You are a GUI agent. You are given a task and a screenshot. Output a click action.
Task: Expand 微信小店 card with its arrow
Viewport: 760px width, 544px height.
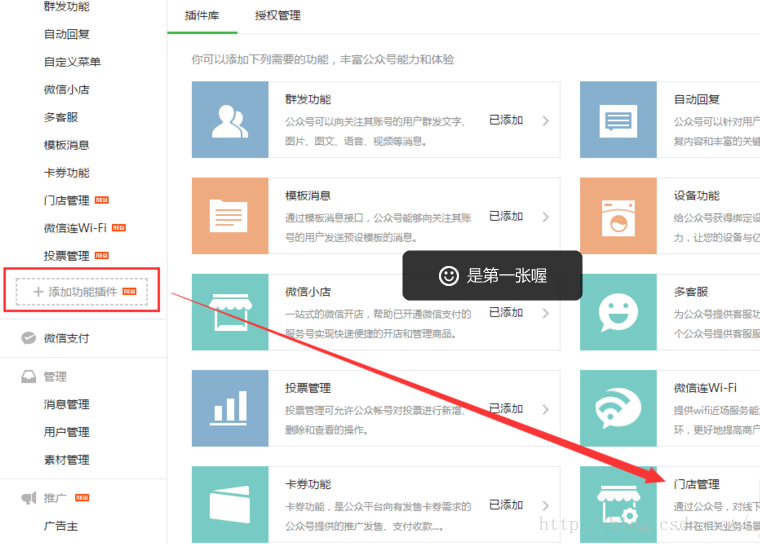pos(546,313)
